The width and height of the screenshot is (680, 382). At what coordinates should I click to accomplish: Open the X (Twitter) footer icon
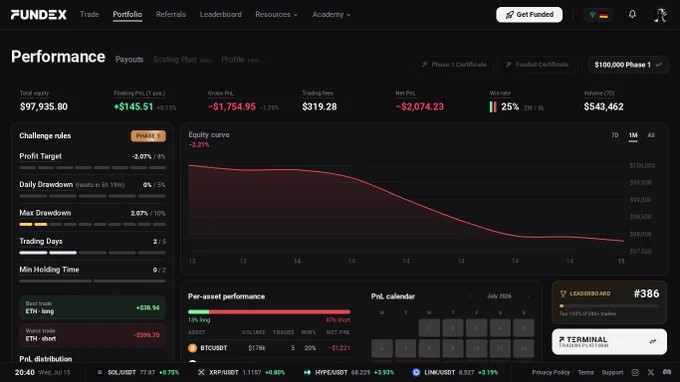pos(651,372)
